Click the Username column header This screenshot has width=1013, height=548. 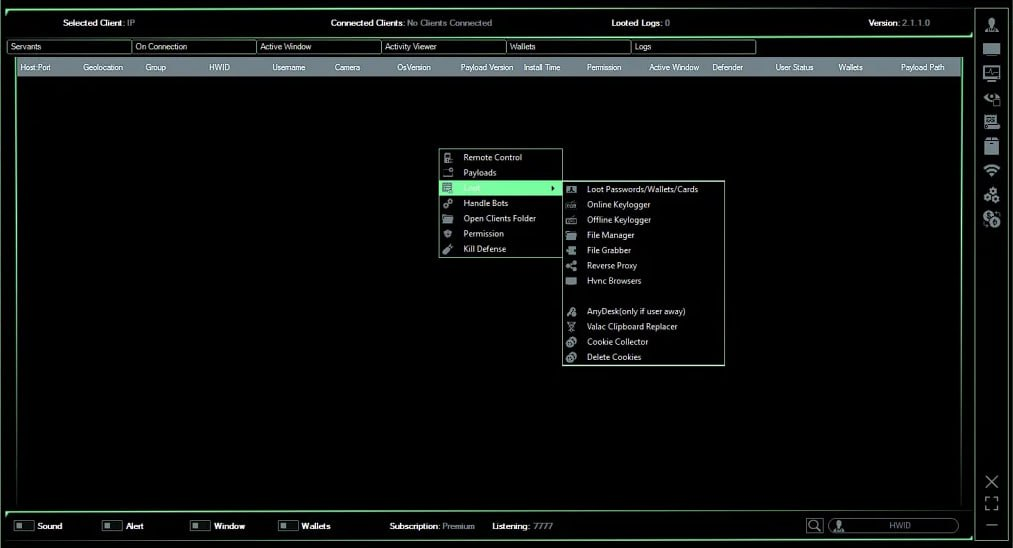pos(288,67)
